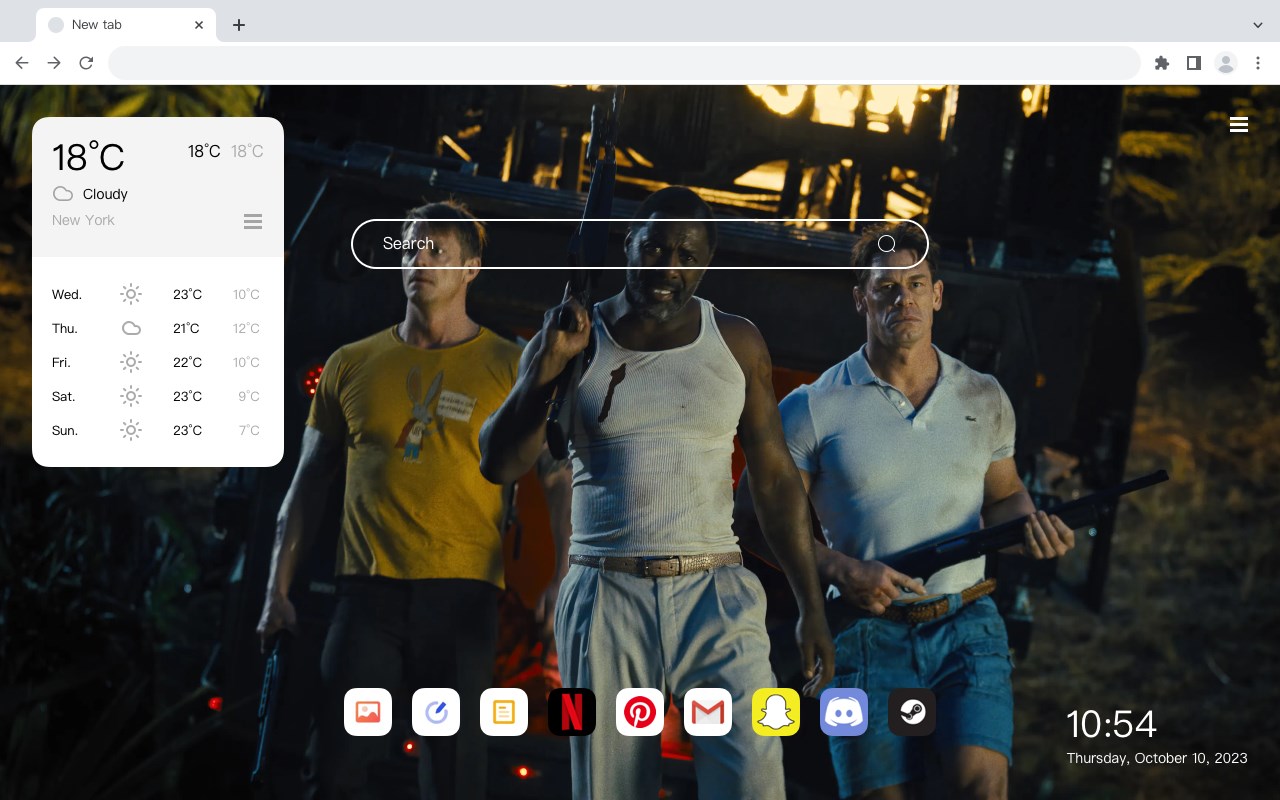
Task: Click the 10:54 clock display
Action: 1111,724
